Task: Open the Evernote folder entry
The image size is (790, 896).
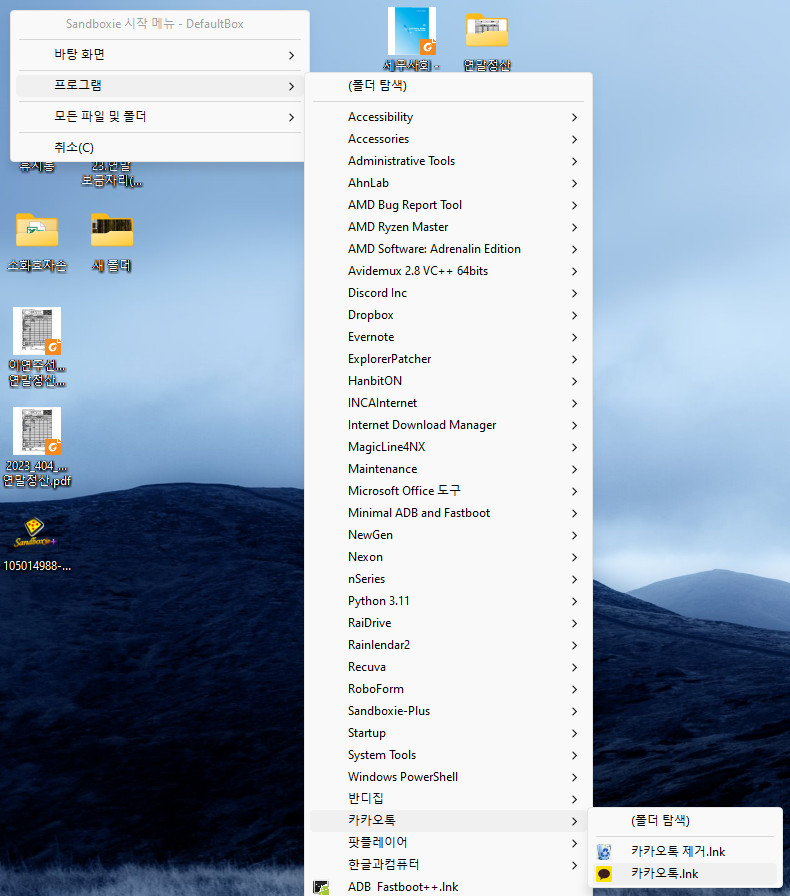Action: [449, 337]
